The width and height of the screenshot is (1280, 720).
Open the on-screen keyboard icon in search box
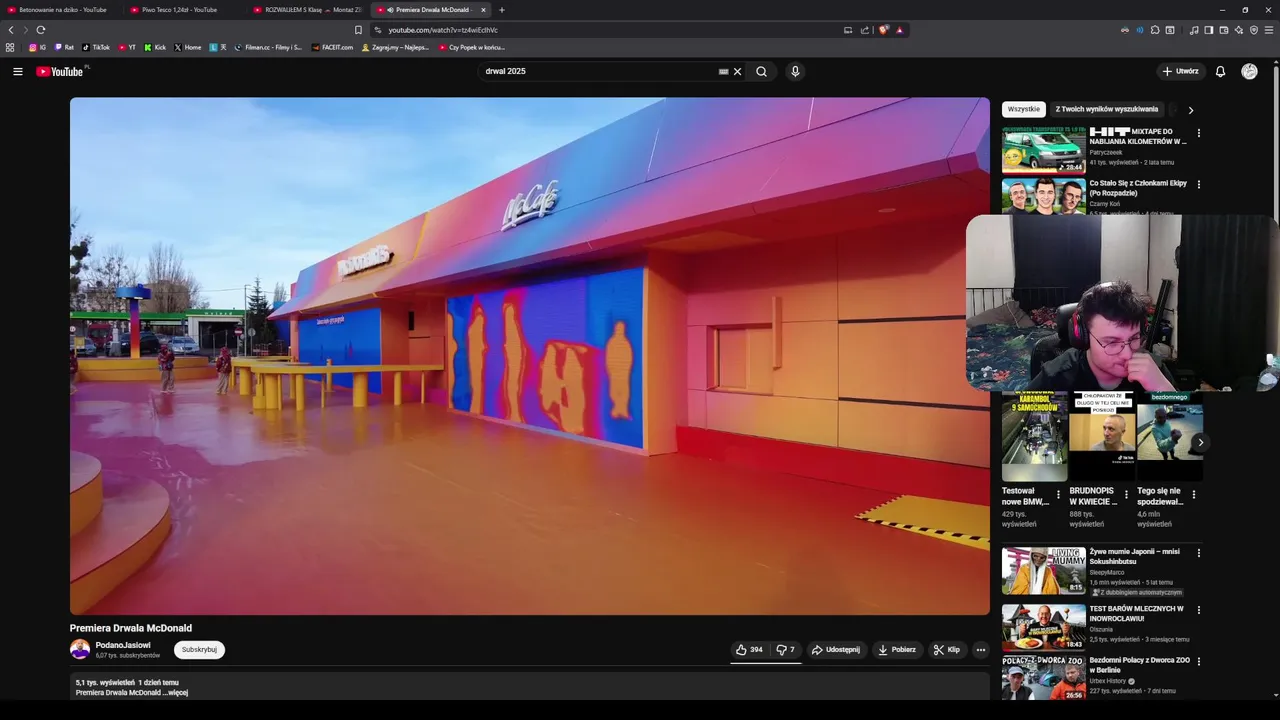723,71
